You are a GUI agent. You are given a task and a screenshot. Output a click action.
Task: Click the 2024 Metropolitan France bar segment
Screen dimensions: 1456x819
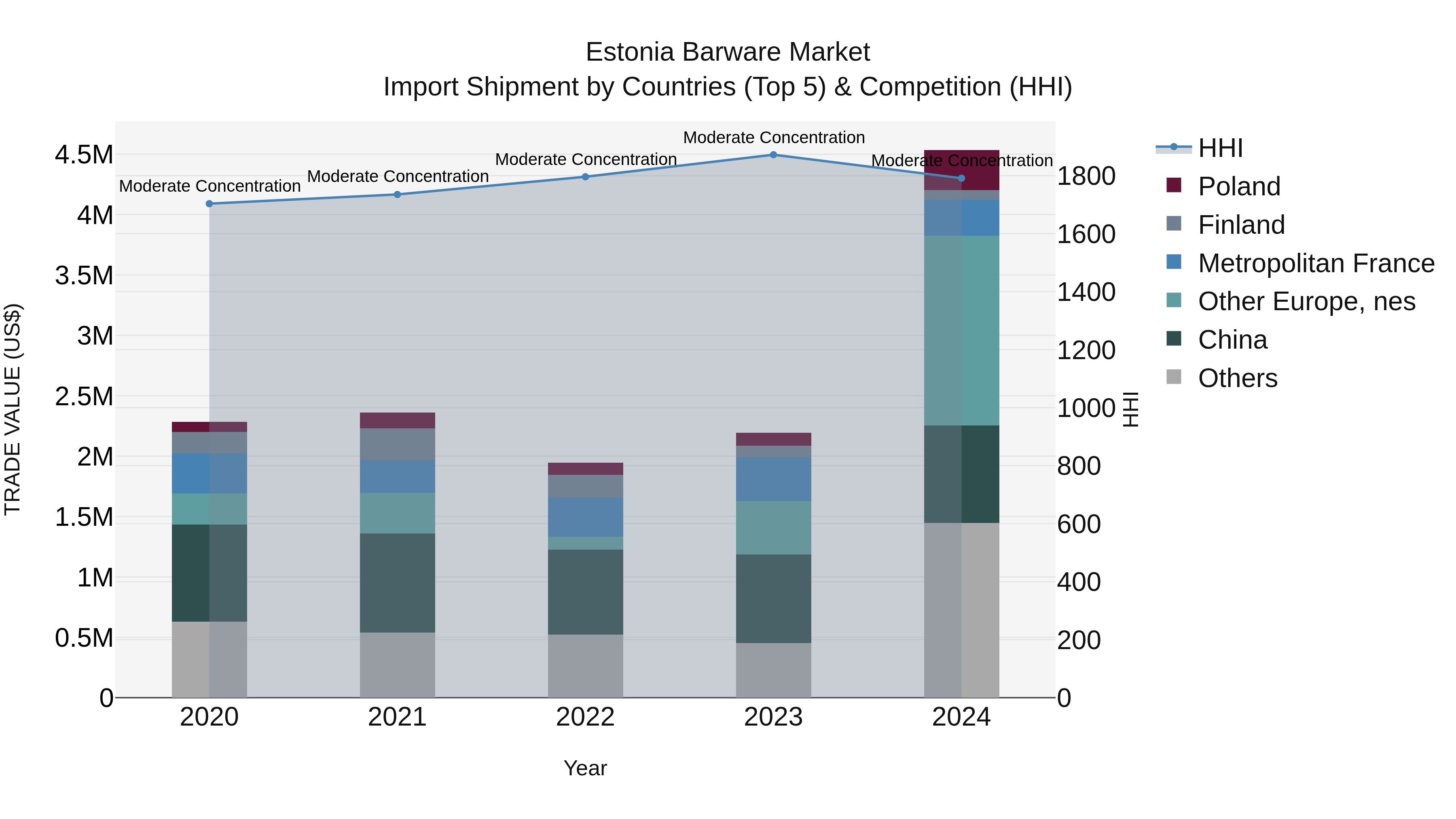(x=961, y=218)
